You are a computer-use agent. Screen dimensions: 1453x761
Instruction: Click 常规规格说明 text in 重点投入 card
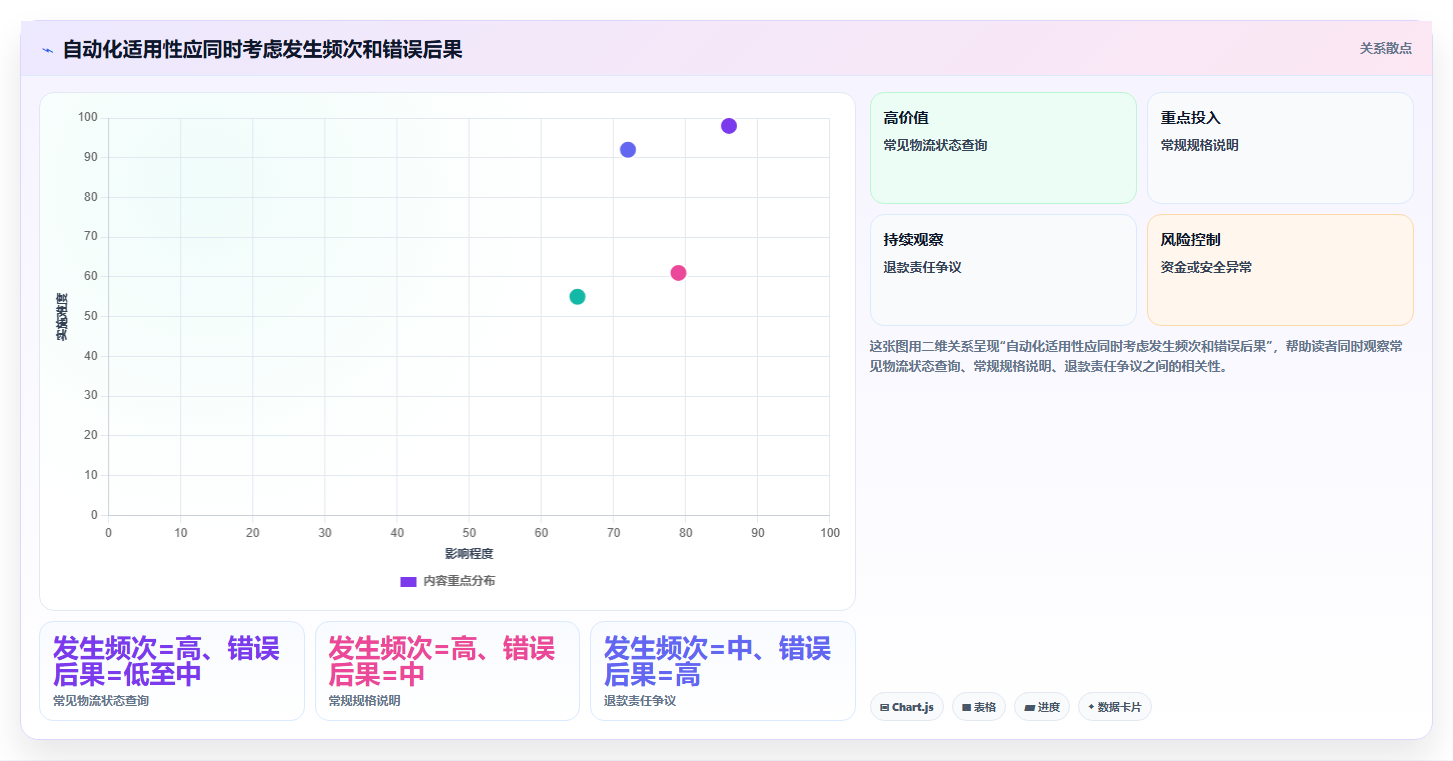pos(1199,146)
